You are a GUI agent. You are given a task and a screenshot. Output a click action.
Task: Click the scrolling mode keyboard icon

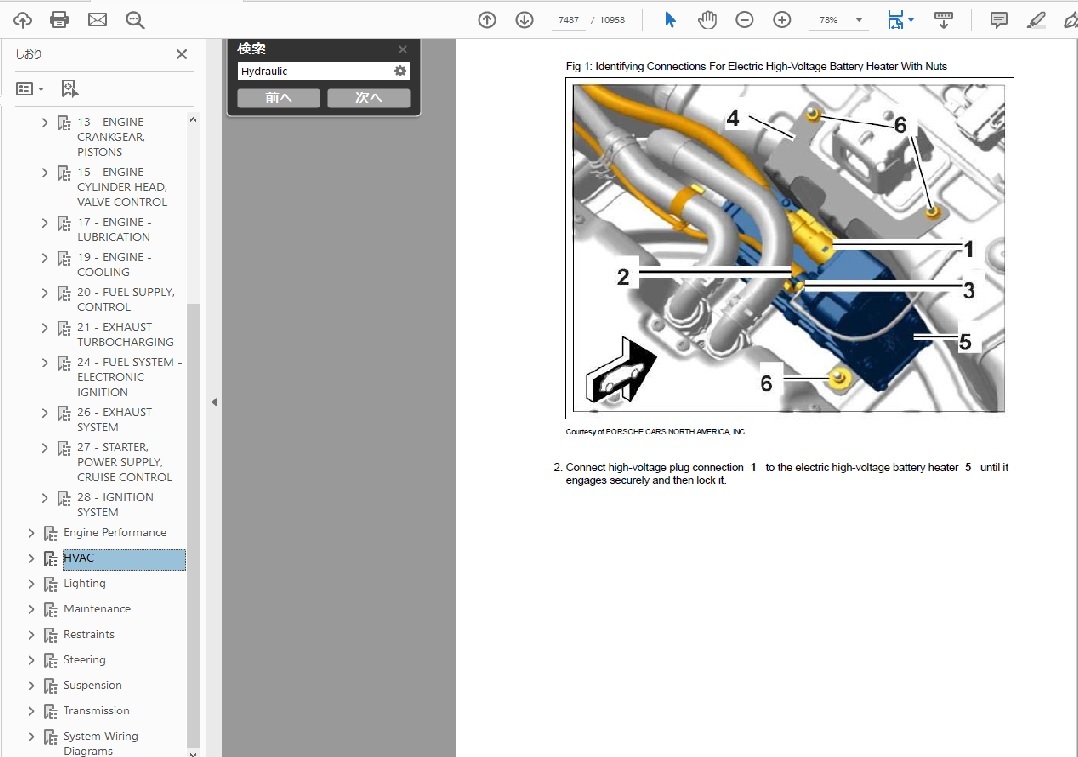point(943,20)
